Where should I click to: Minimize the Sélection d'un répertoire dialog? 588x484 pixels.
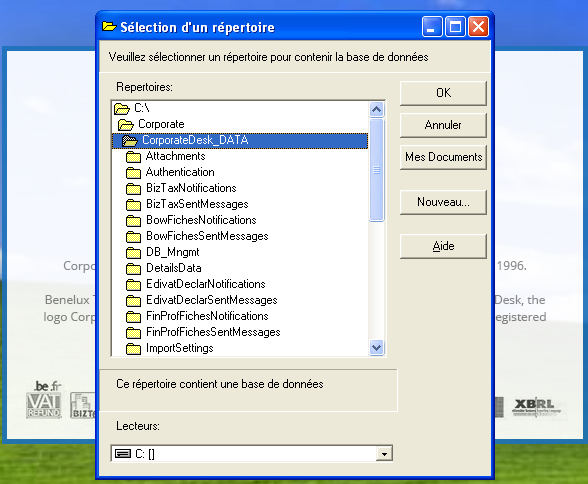(x=432, y=27)
